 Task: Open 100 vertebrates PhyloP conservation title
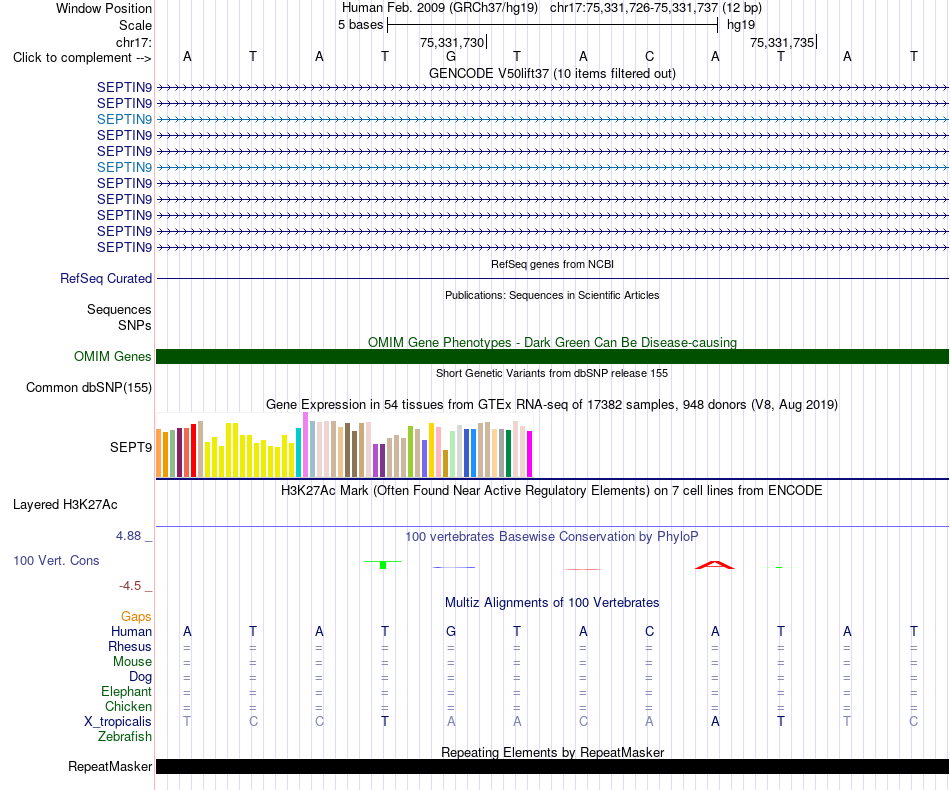(552, 537)
